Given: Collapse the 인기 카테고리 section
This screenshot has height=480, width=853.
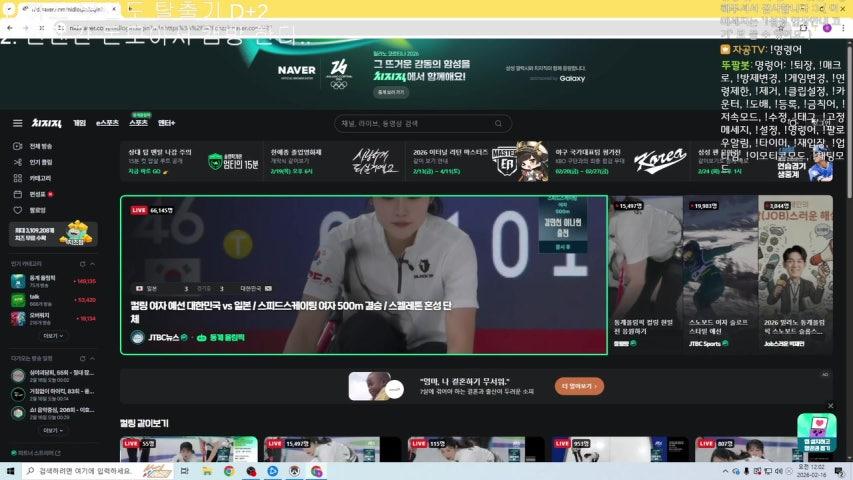Looking at the screenshot, I should (x=92, y=264).
